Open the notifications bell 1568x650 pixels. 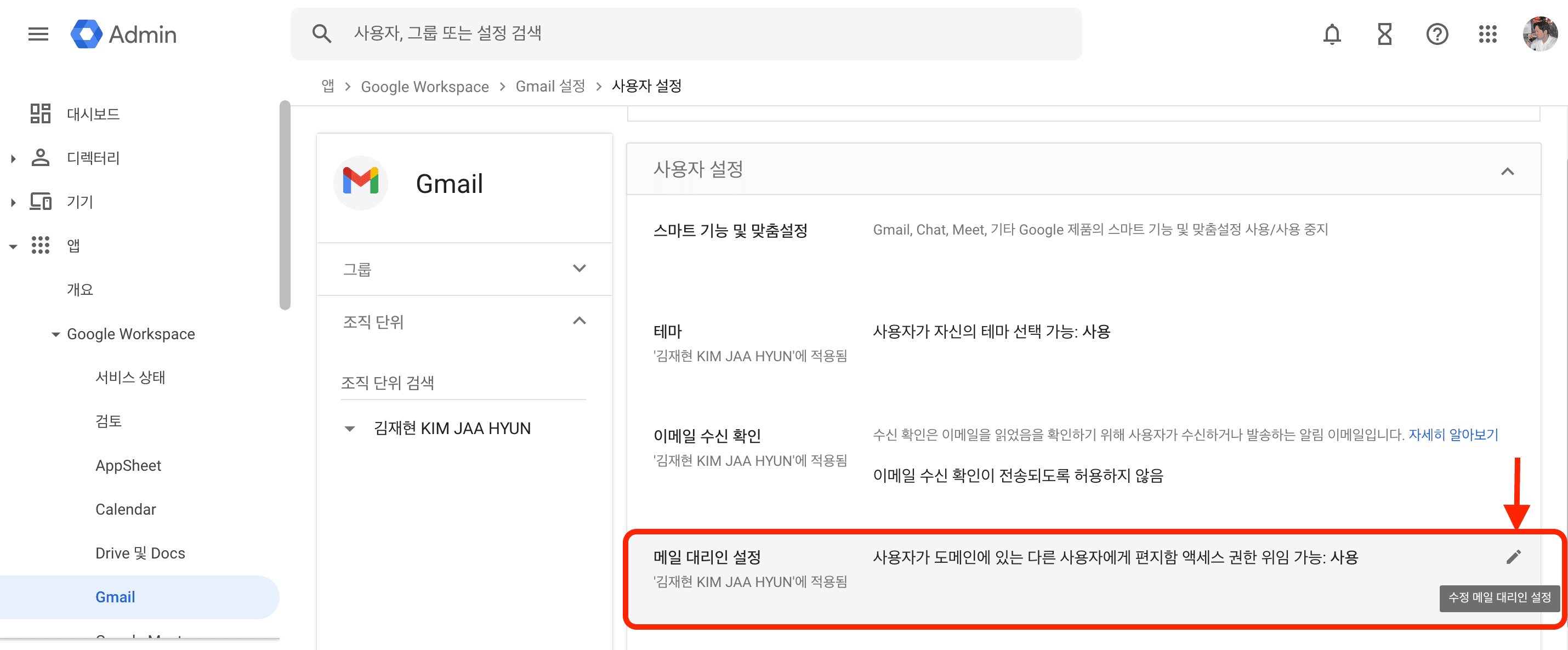[x=1331, y=35]
